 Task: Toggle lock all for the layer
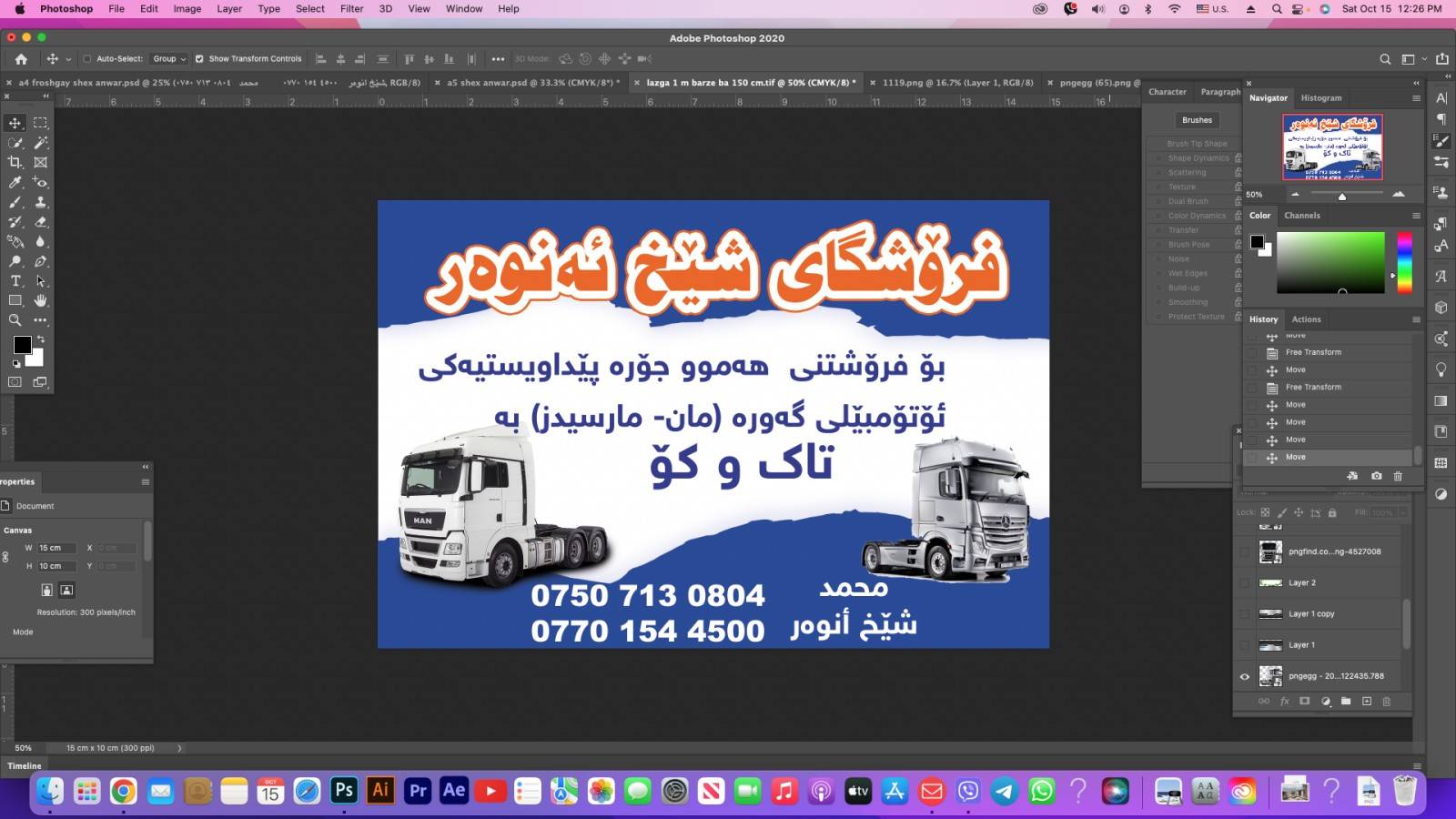pyautogui.click(x=1332, y=512)
